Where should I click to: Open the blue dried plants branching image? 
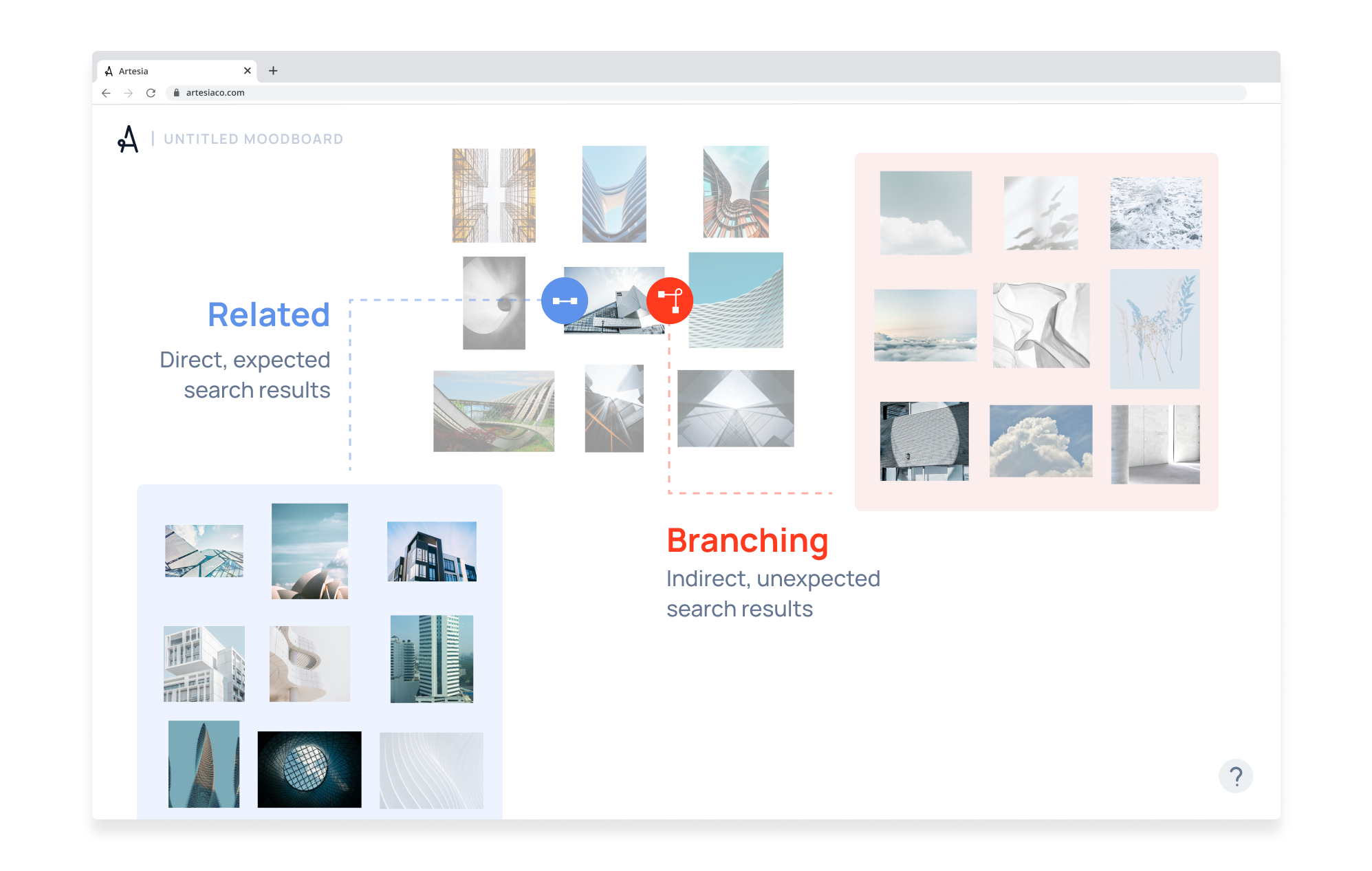[1155, 329]
